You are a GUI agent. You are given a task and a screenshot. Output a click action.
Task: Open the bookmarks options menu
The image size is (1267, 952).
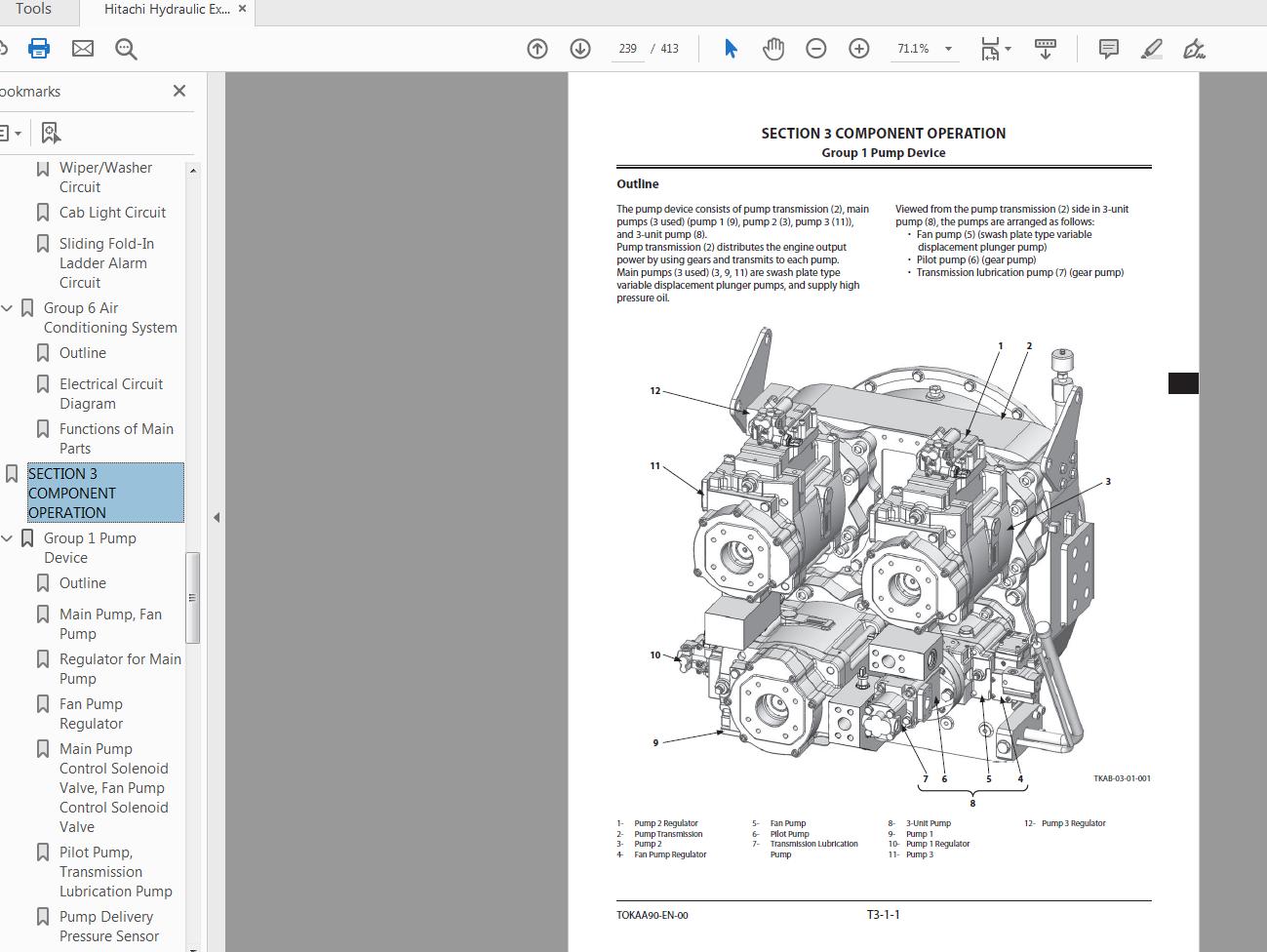coord(10,132)
